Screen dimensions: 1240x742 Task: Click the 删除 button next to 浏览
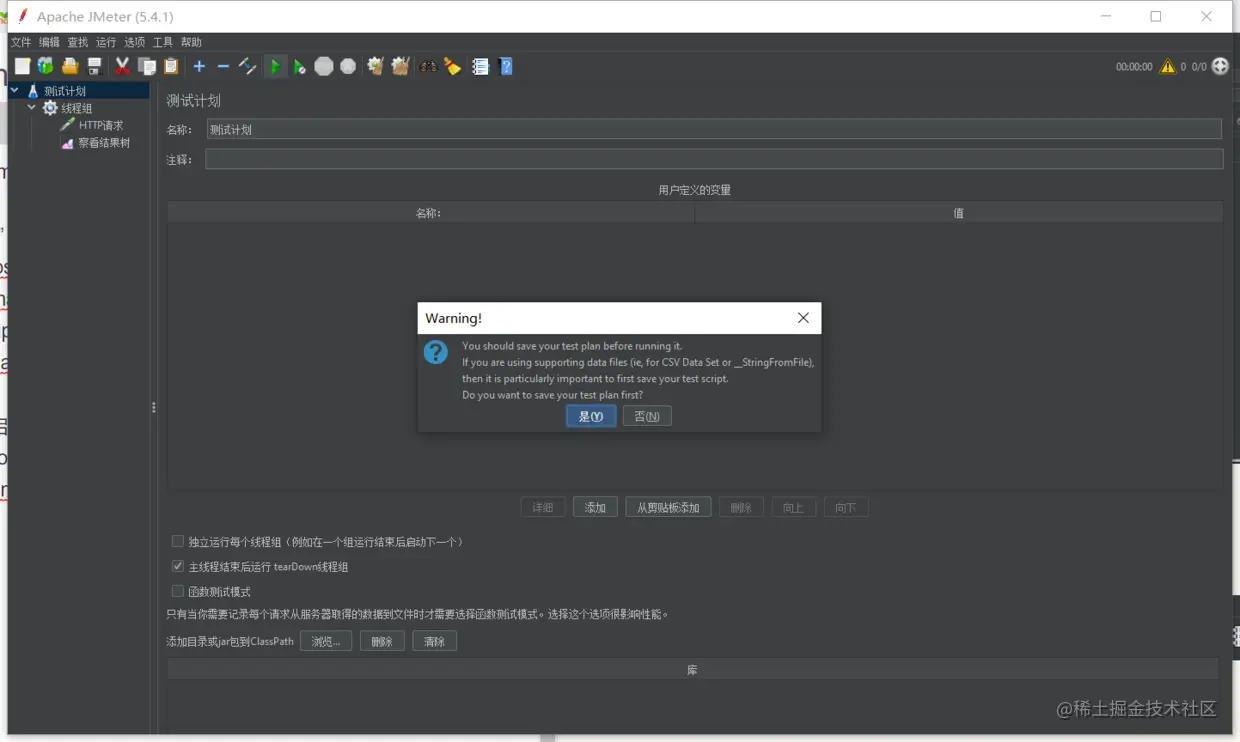pos(382,641)
